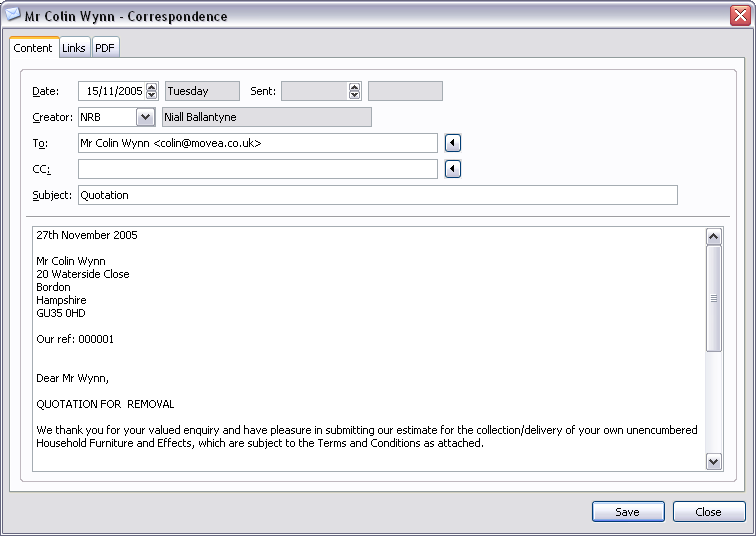Click in the empty CC field
The height and width of the screenshot is (536, 756).
click(x=257, y=169)
